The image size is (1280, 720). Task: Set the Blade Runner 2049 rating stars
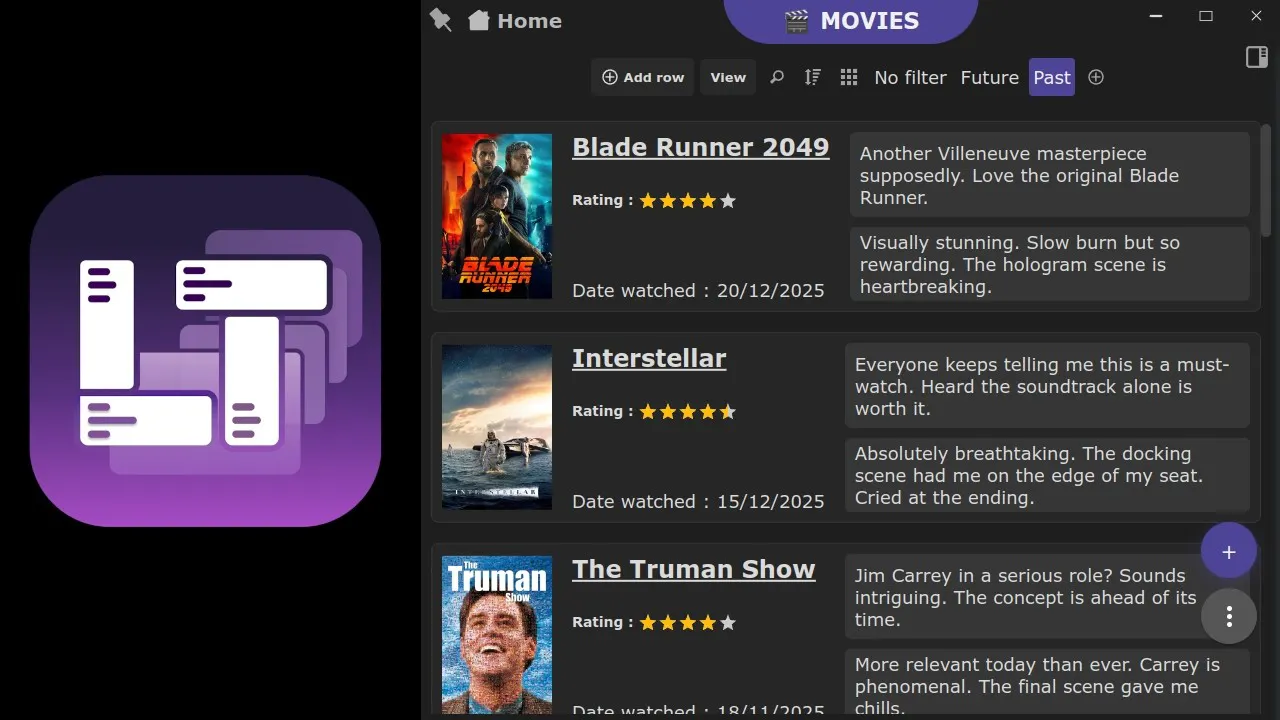[x=688, y=201]
